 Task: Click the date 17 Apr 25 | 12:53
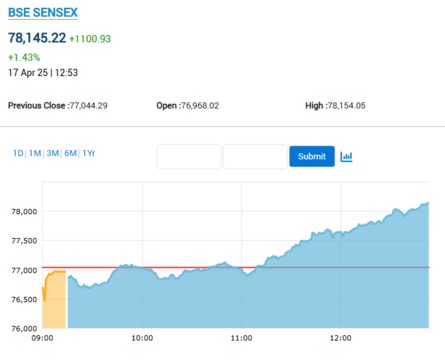43,73
